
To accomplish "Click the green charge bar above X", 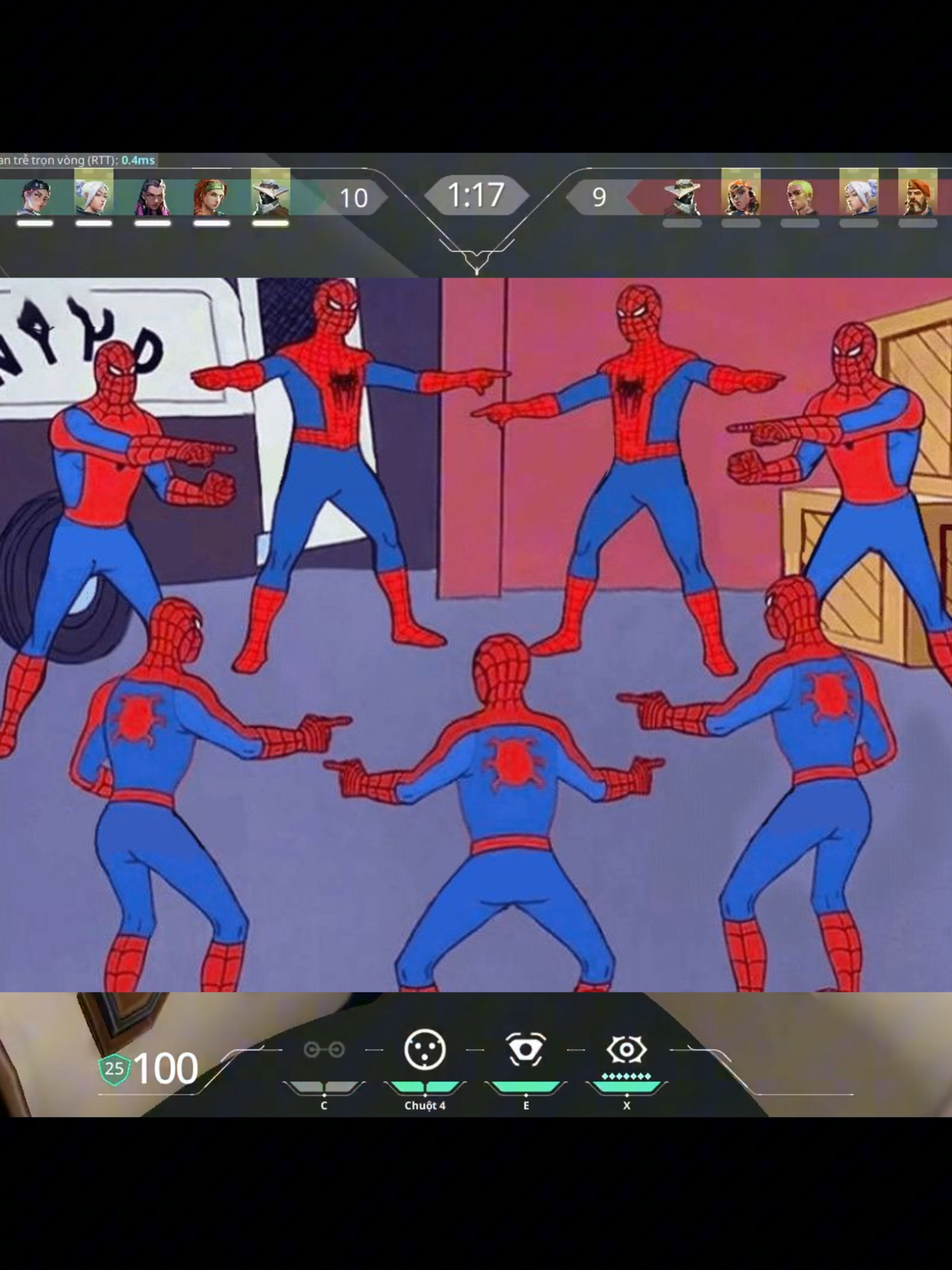I will 626,1087.
